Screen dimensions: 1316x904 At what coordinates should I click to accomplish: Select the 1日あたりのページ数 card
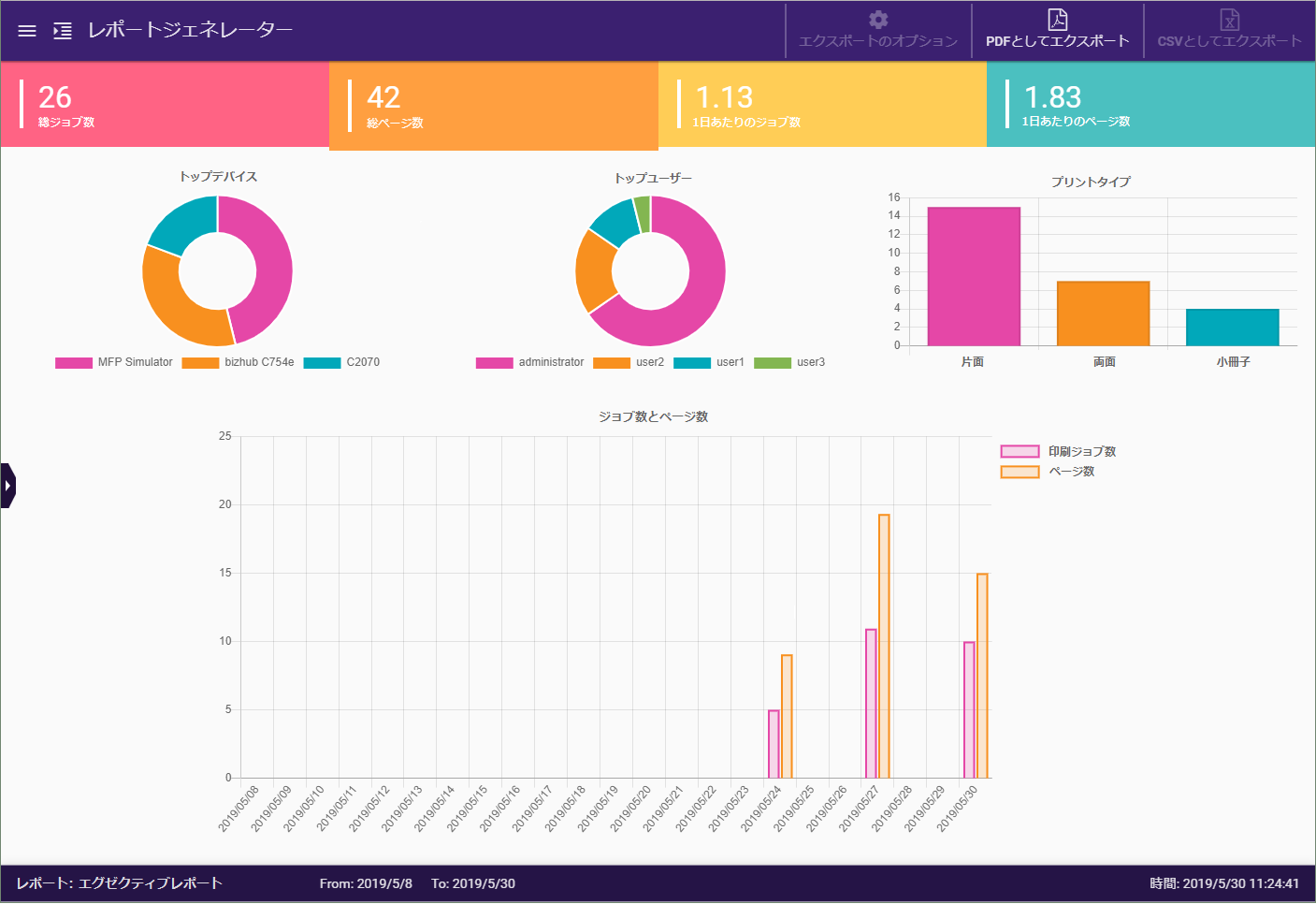tap(1150, 105)
